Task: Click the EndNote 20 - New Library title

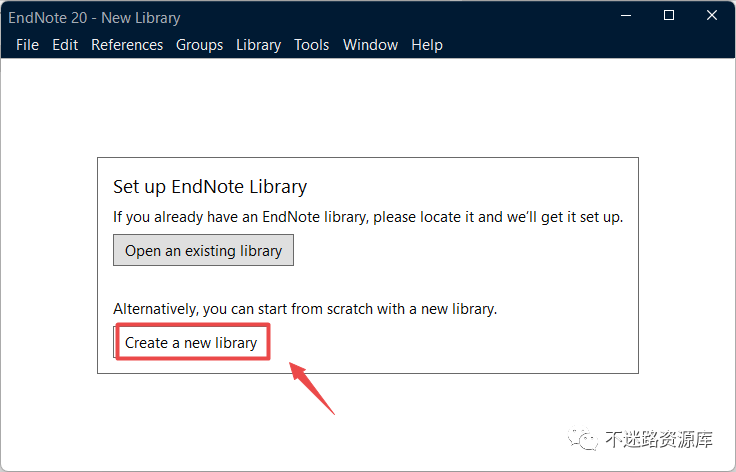Action: coord(94,18)
